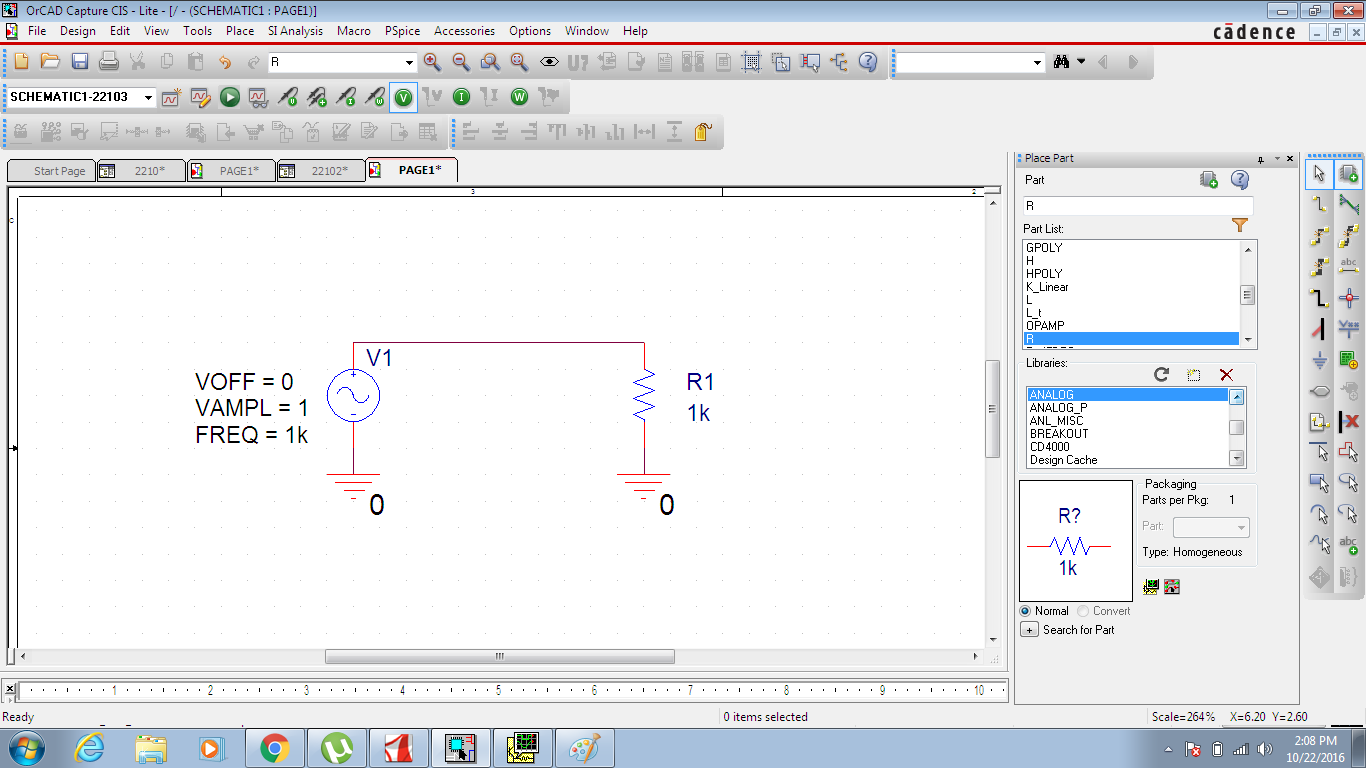Click the part filter funnel icon

point(1240,225)
